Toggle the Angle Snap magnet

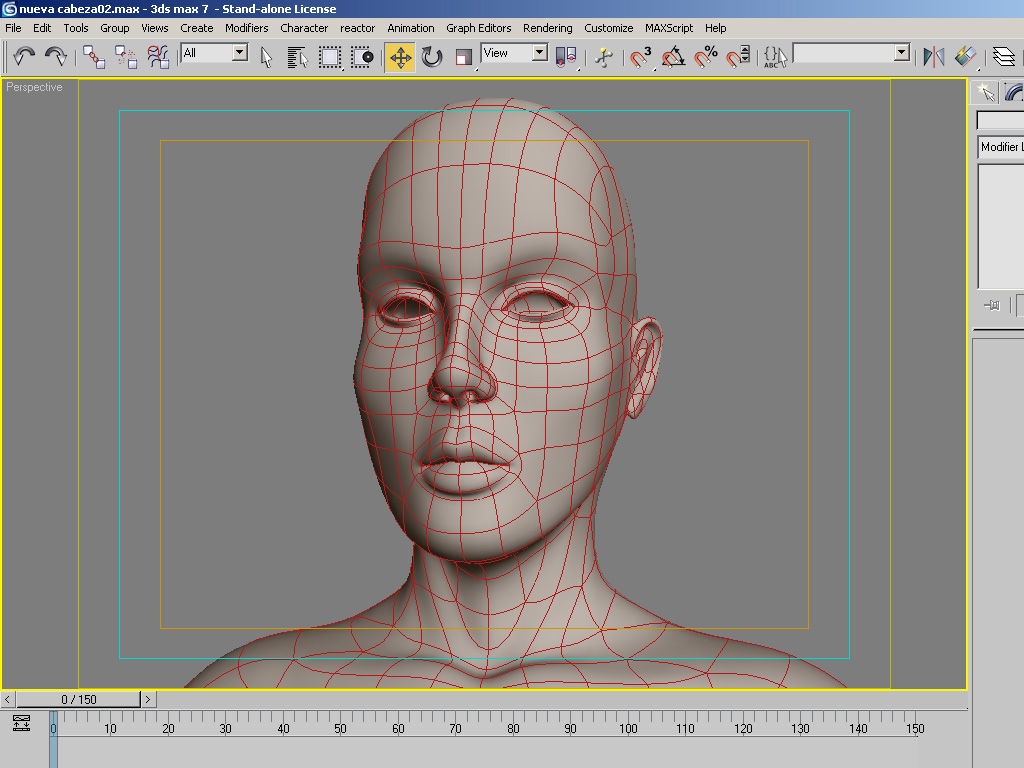(x=673, y=57)
